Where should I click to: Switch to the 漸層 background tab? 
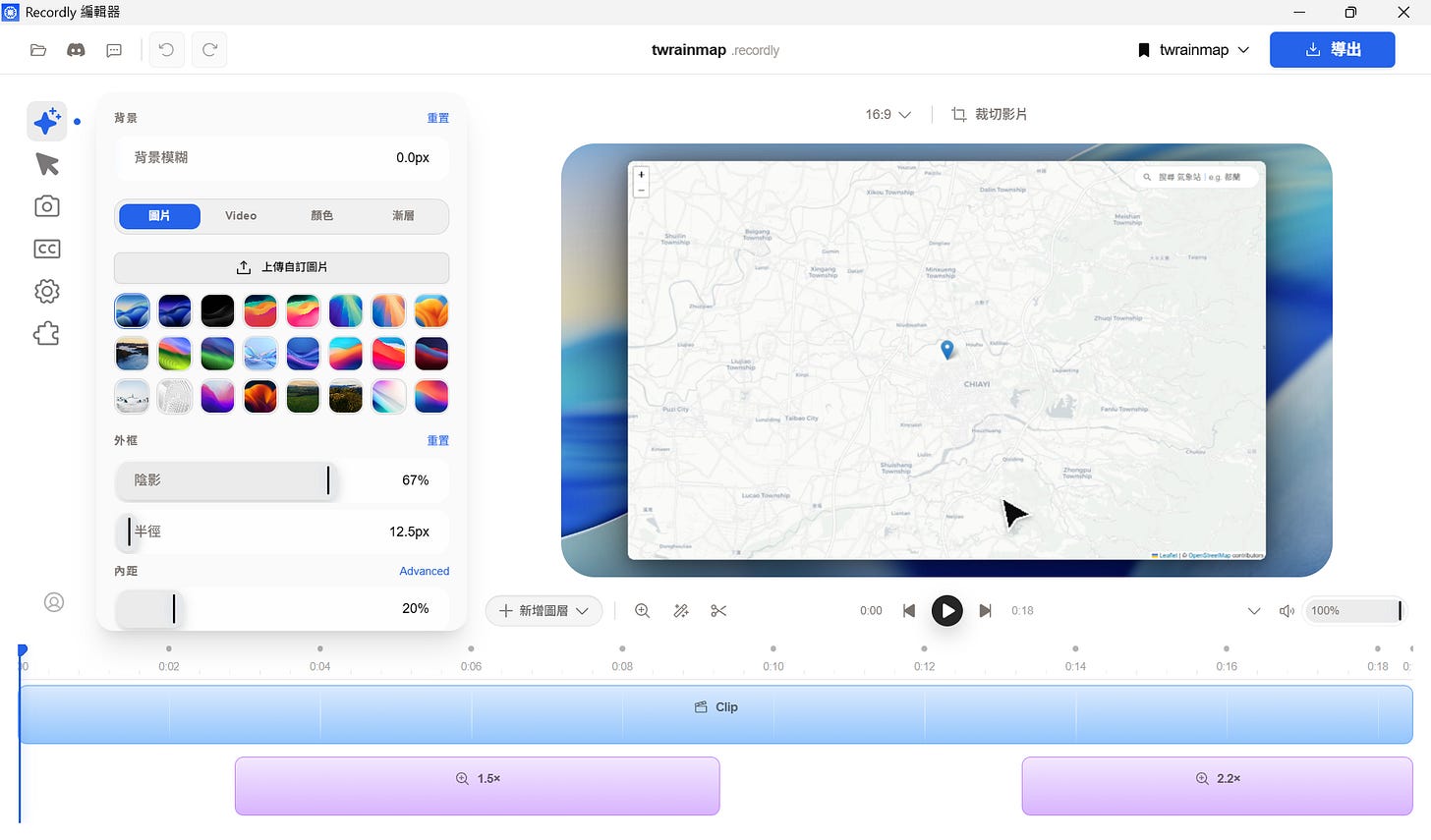pyautogui.click(x=403, y=216)
